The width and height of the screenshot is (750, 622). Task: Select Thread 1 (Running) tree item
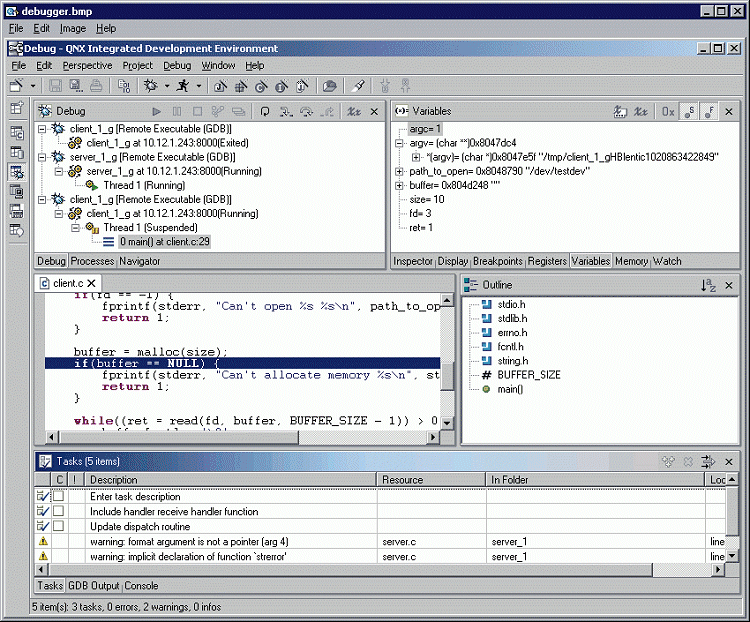pyautogui.click(x=144, y=185)
